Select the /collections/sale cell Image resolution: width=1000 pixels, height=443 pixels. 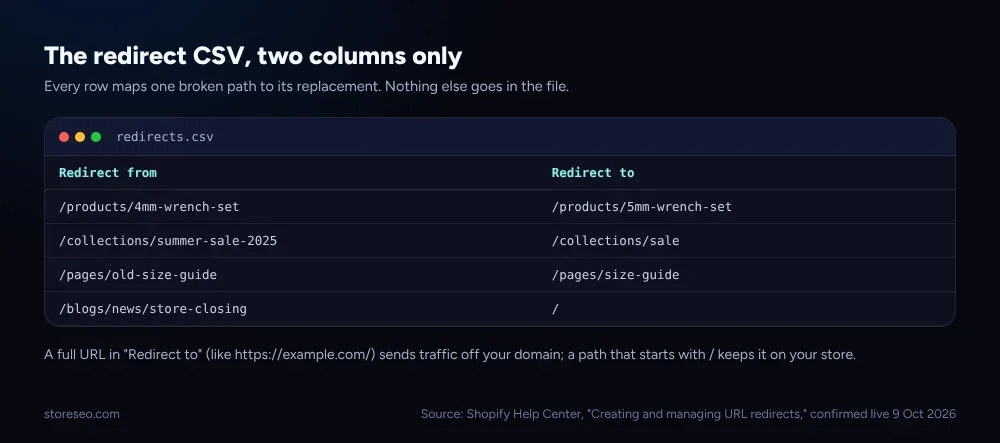tap(615, 241)
